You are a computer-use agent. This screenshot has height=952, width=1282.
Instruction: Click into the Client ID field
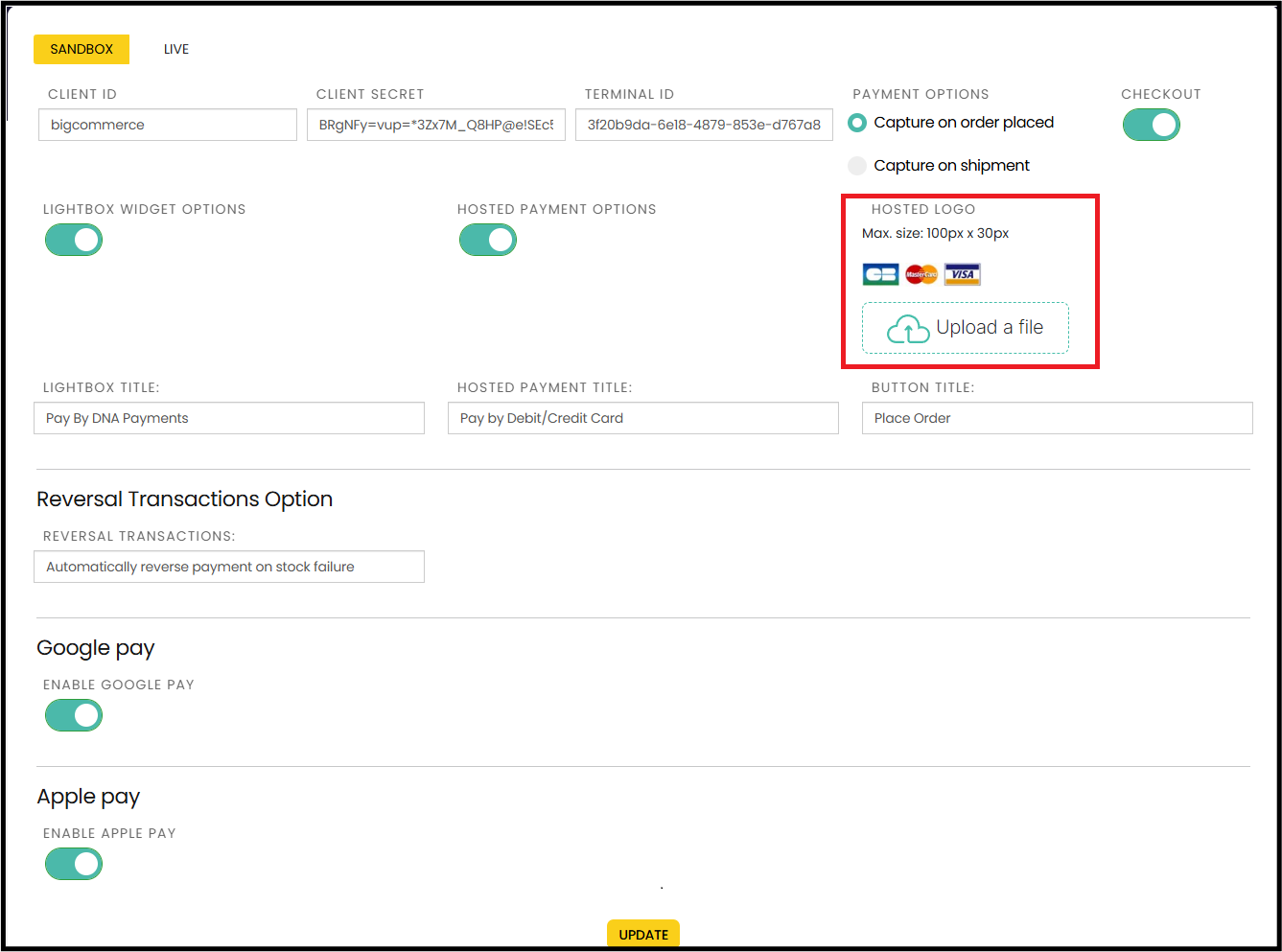(168, 125)
